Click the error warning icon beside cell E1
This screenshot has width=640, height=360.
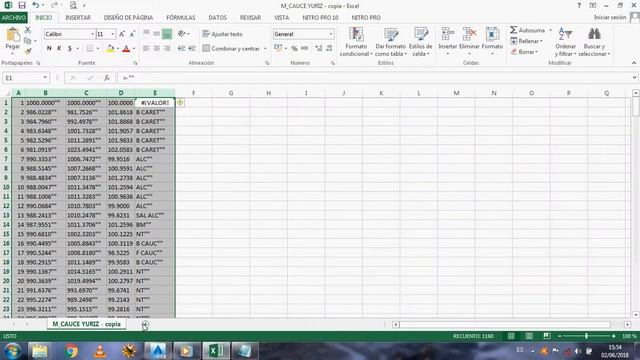[x=180, y=103]
